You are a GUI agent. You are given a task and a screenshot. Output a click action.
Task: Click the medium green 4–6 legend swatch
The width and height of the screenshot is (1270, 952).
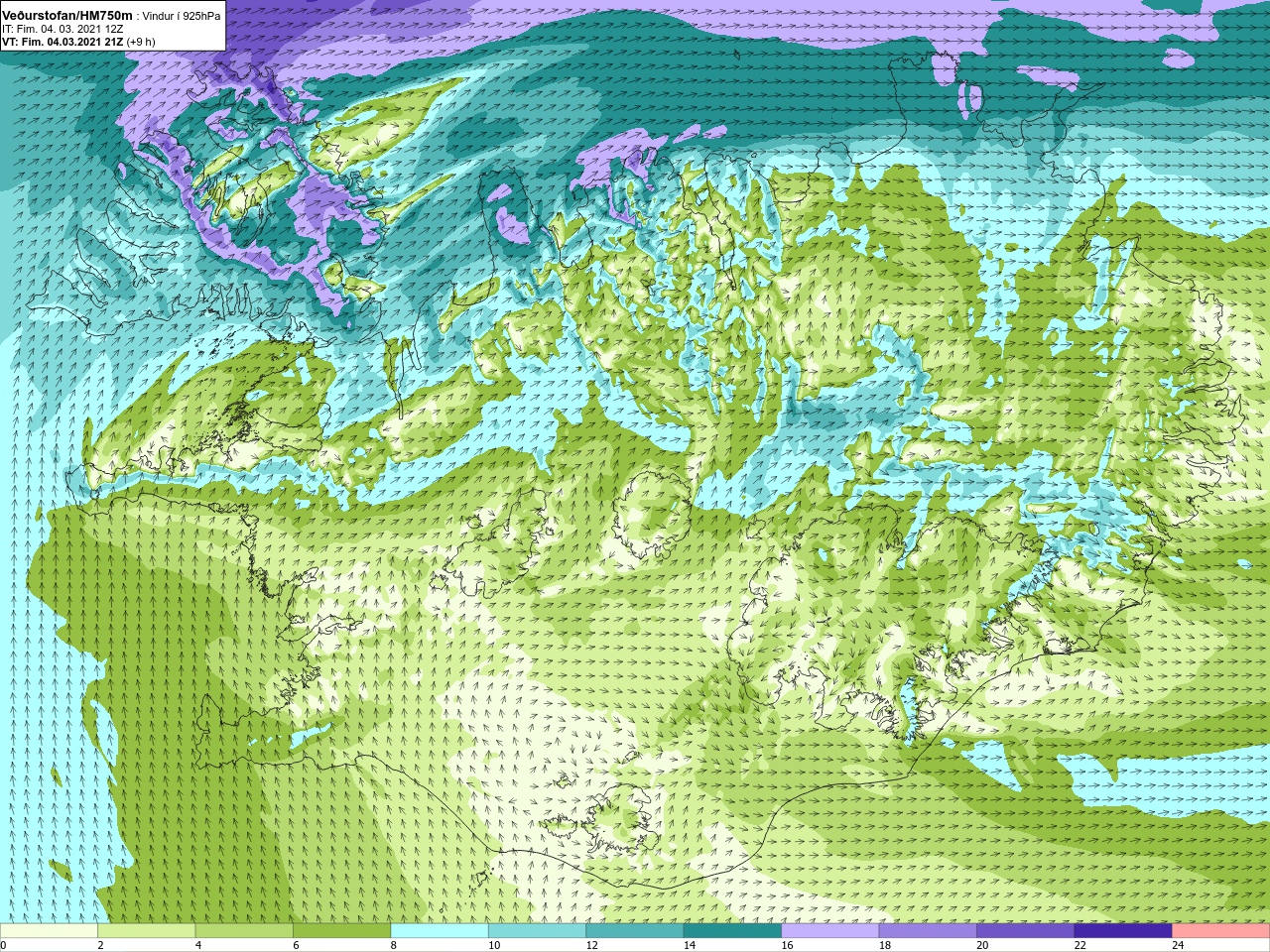coord(244,931)
